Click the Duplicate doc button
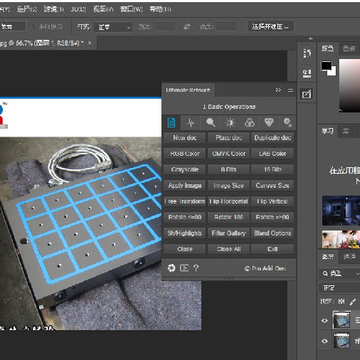 pyautogui.click(x=272, y=138)
